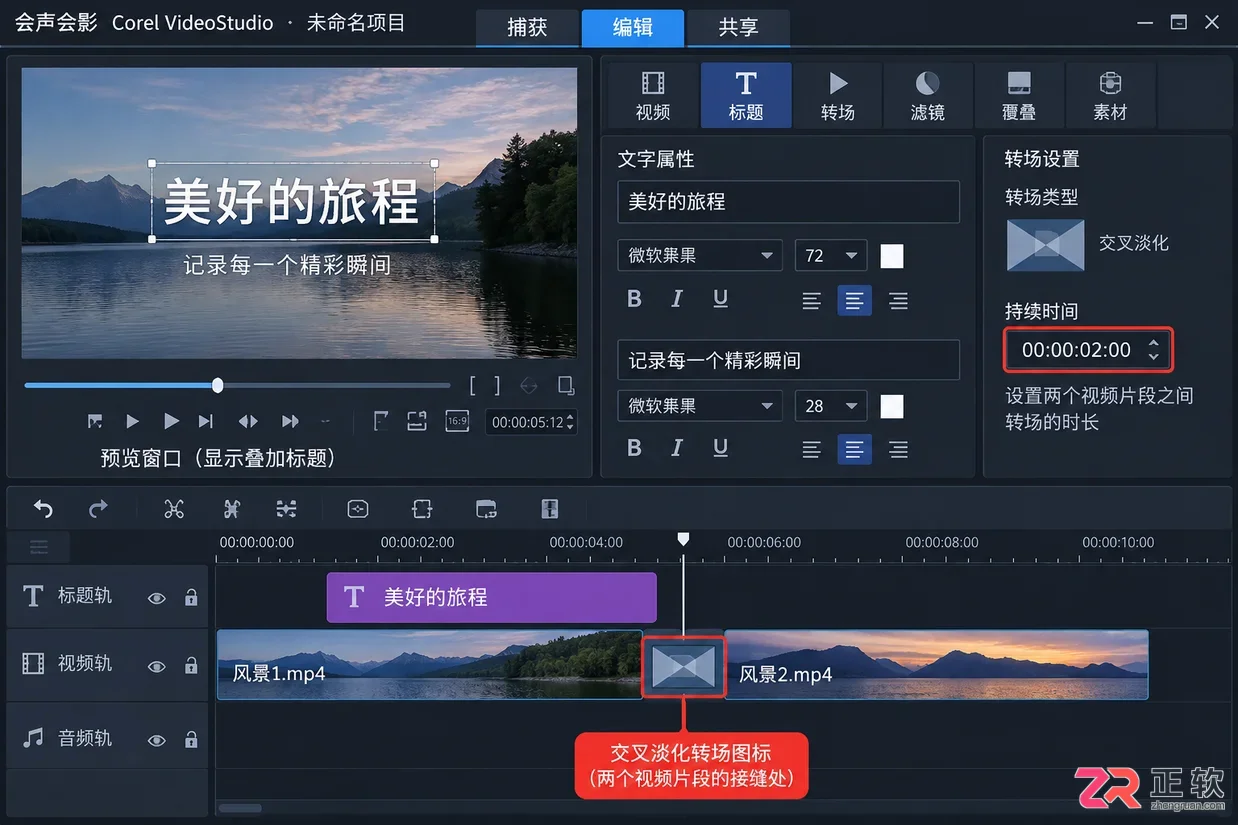Toggle bold for 记录每一个精彩瞬间 subtitle
The width and height of the screenshot is (1238, 825).
[x=634, y=448]
